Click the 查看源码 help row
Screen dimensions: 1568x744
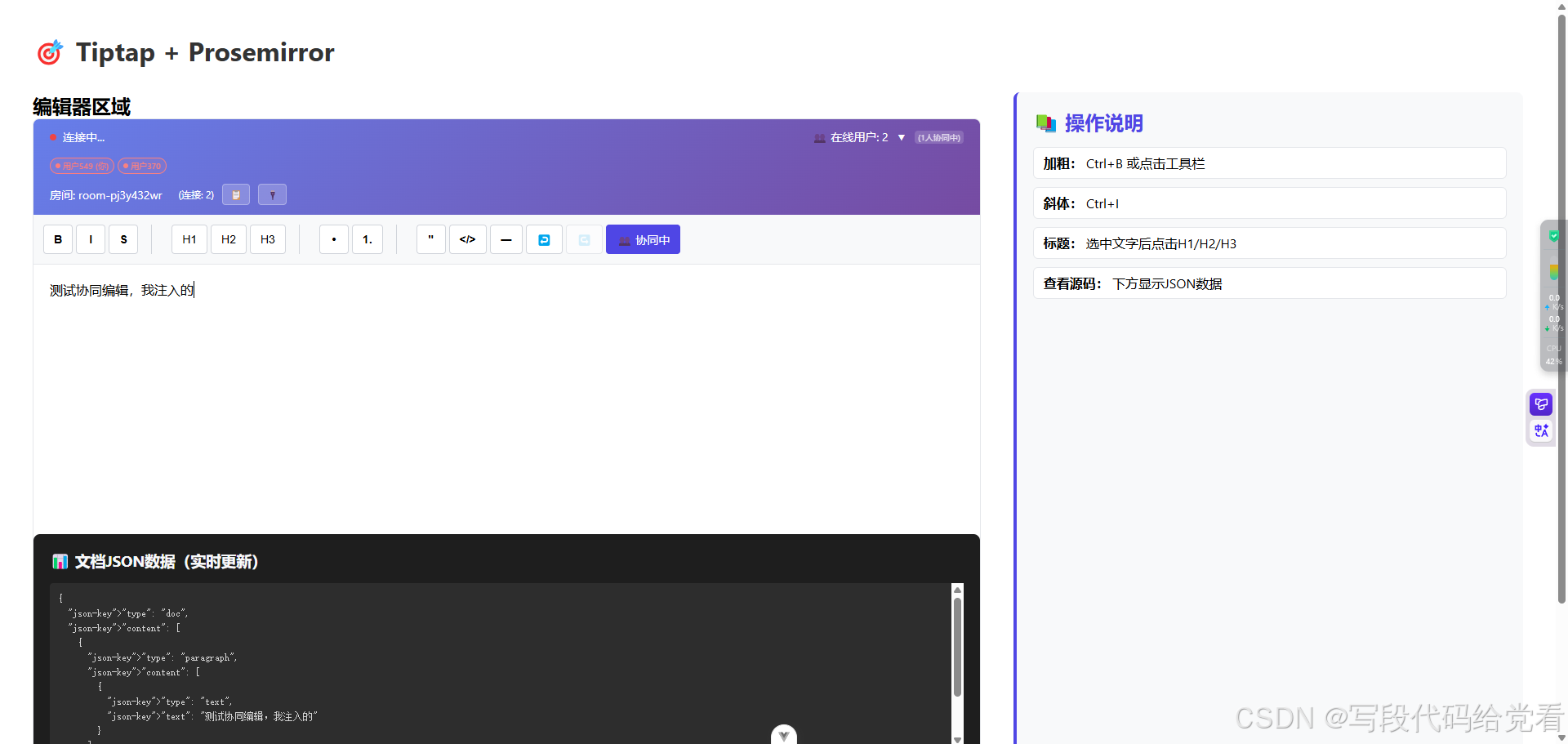(1269, 283)
